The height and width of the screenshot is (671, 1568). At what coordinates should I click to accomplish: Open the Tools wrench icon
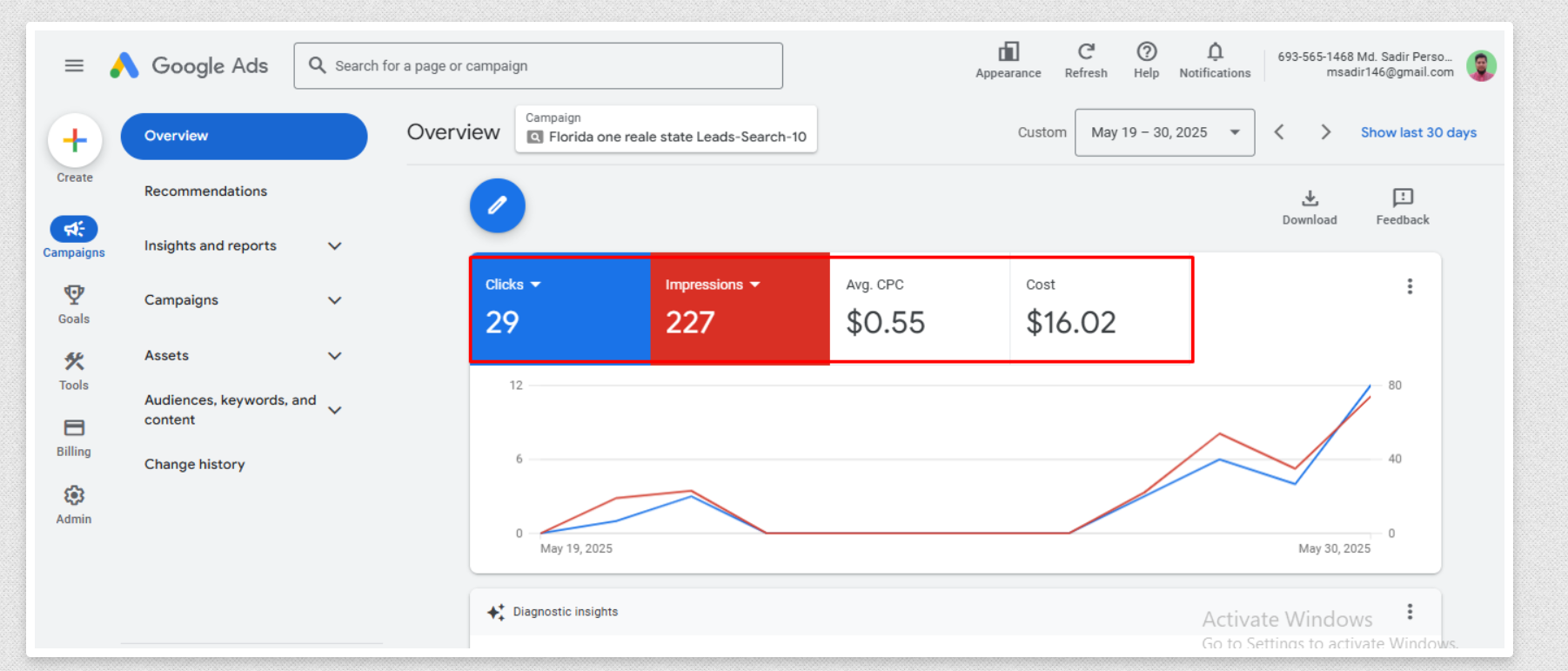[x=74, y=361]
